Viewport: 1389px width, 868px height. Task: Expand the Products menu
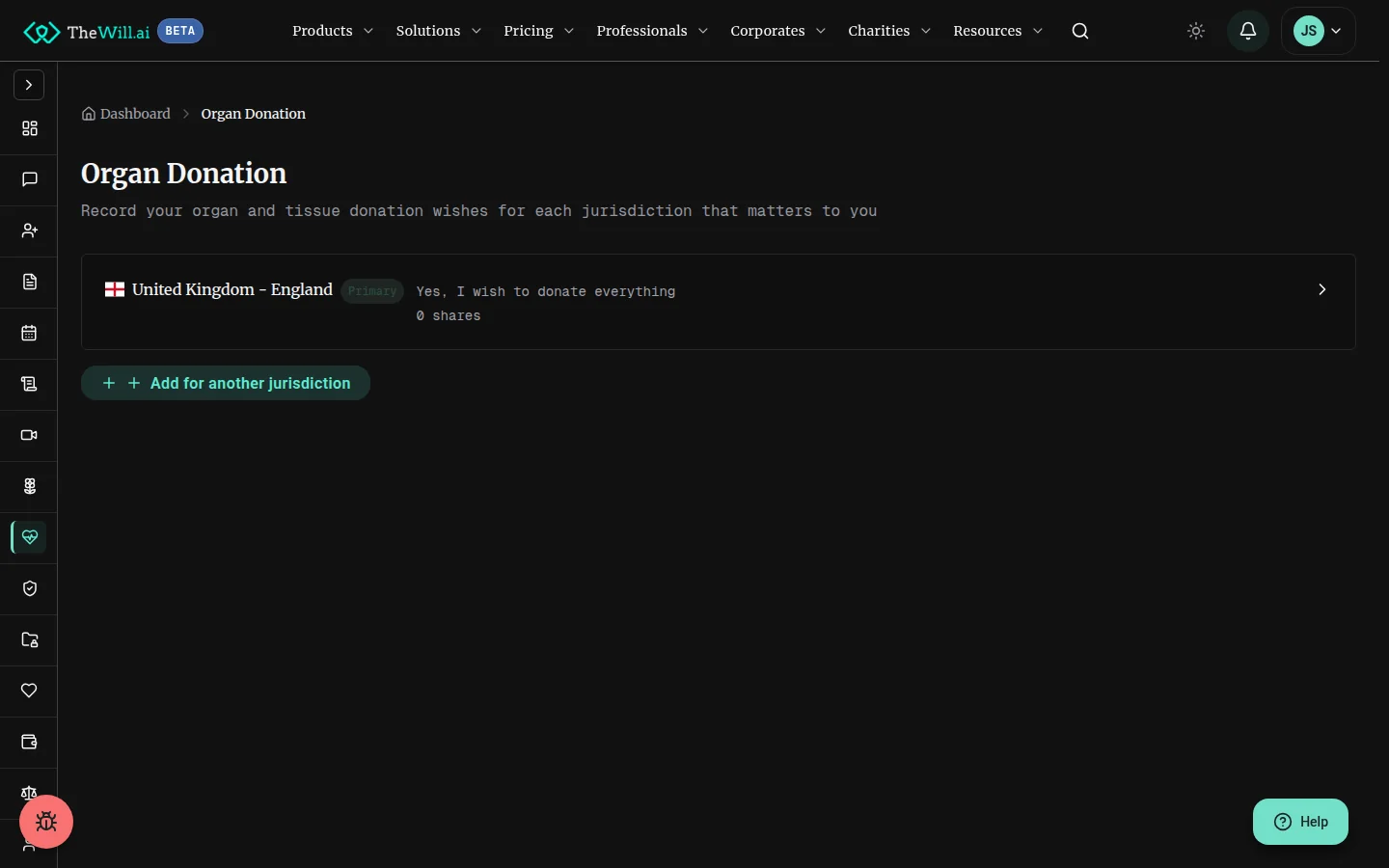click(x=333, y=31)
